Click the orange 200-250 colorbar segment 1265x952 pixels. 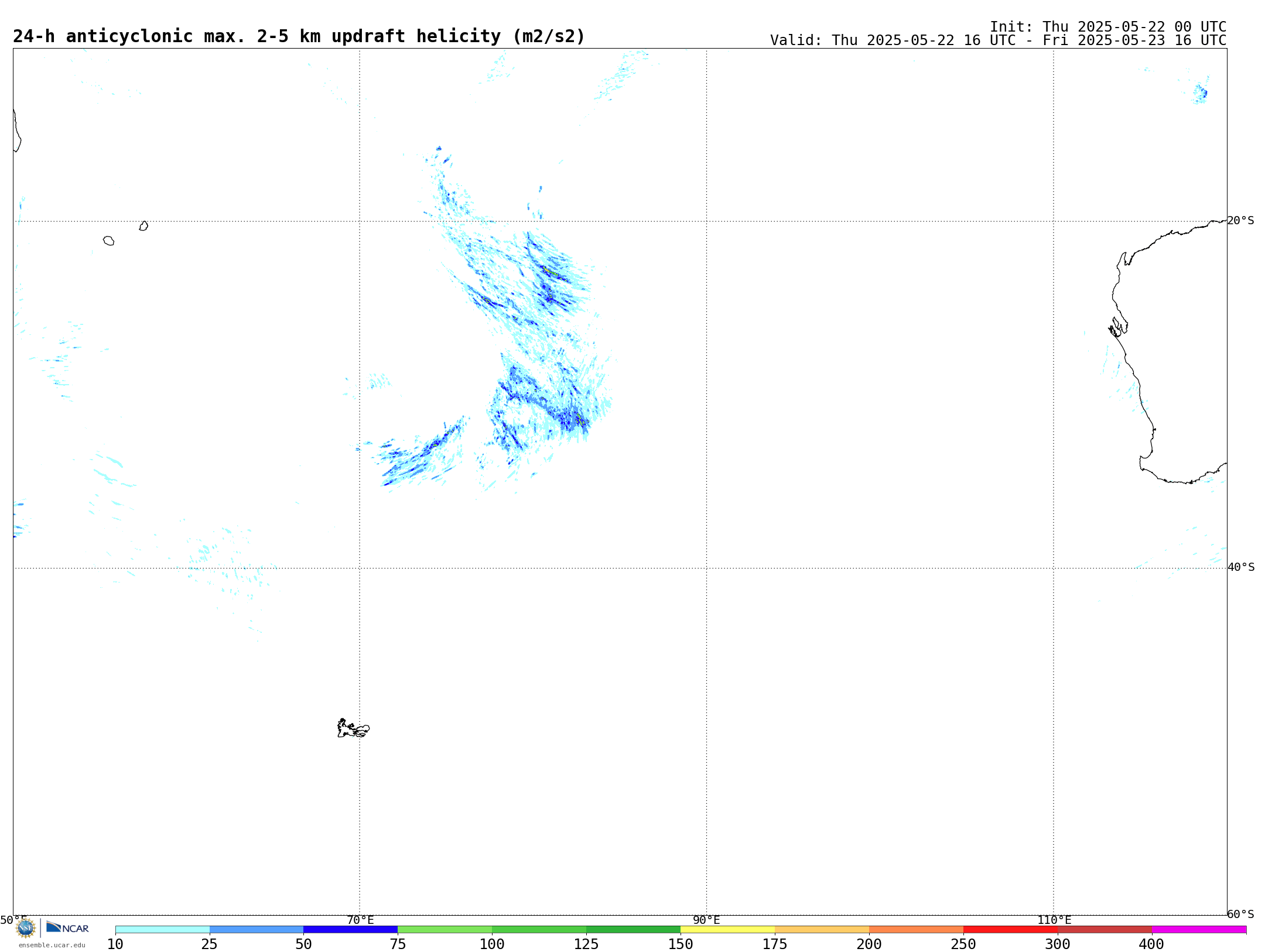click(917, 930)
